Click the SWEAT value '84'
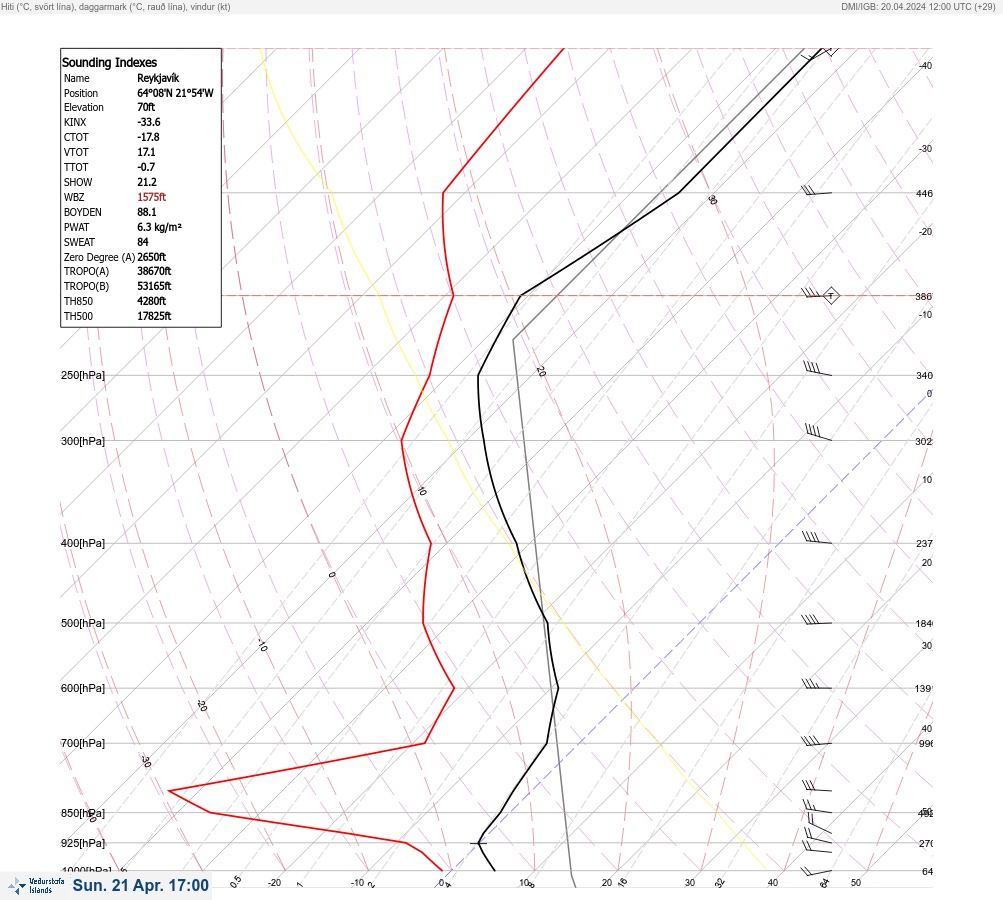 [143, 242]
